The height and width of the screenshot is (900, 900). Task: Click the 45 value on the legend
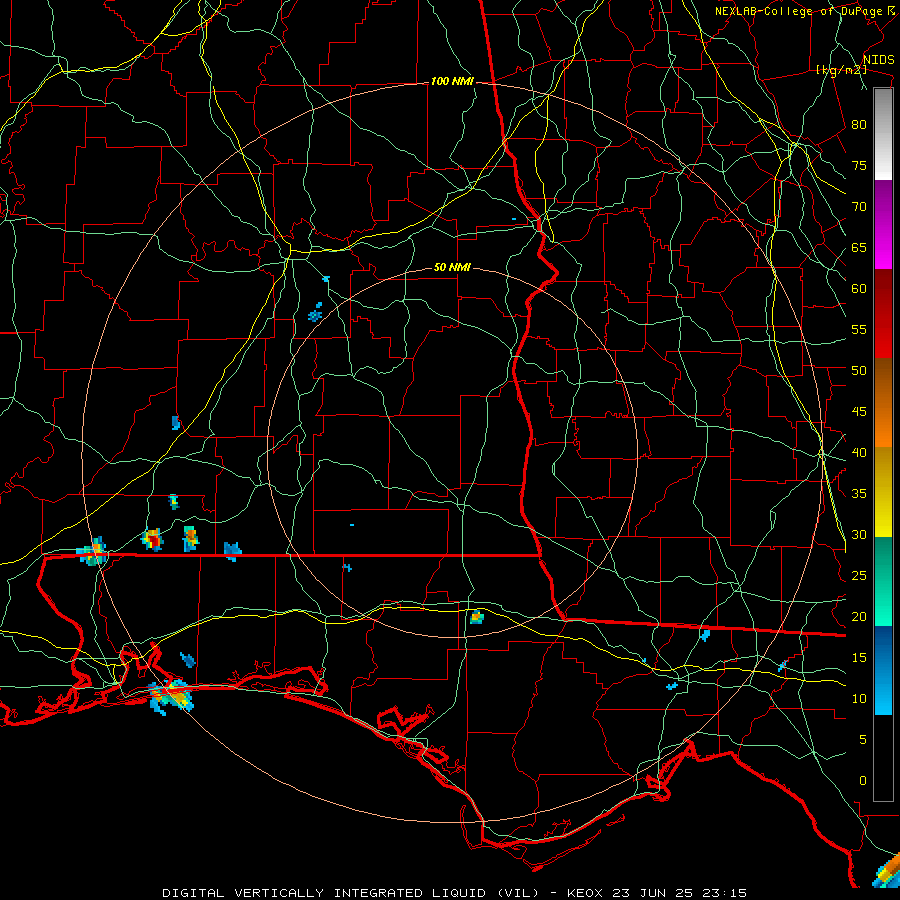click(859, 412)
